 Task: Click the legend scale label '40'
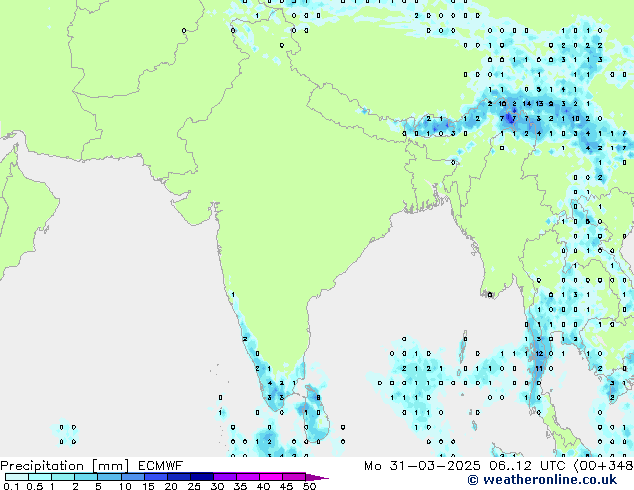click(263, 486)
